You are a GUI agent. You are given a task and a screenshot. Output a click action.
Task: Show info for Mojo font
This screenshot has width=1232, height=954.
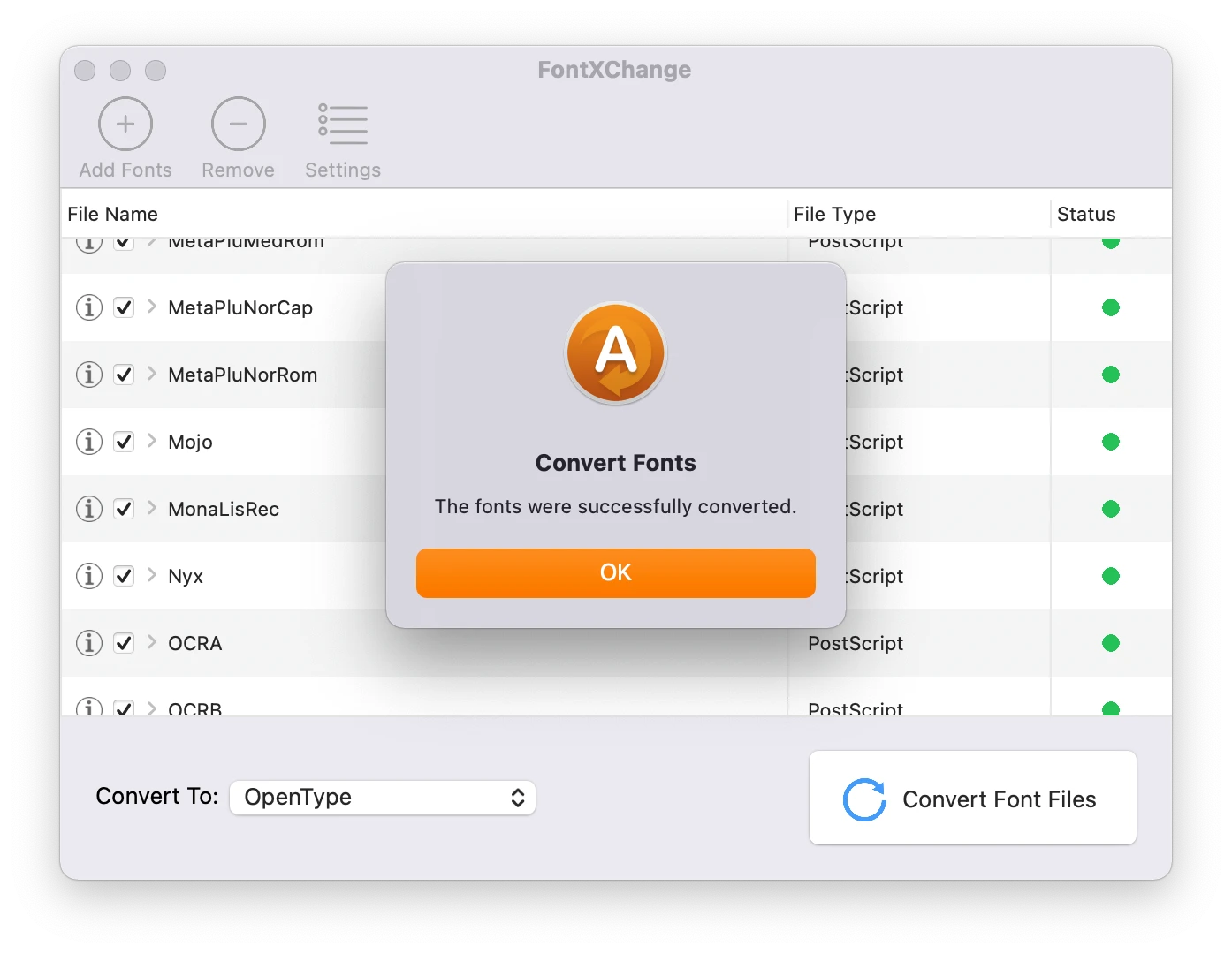[x=89, y=442]
